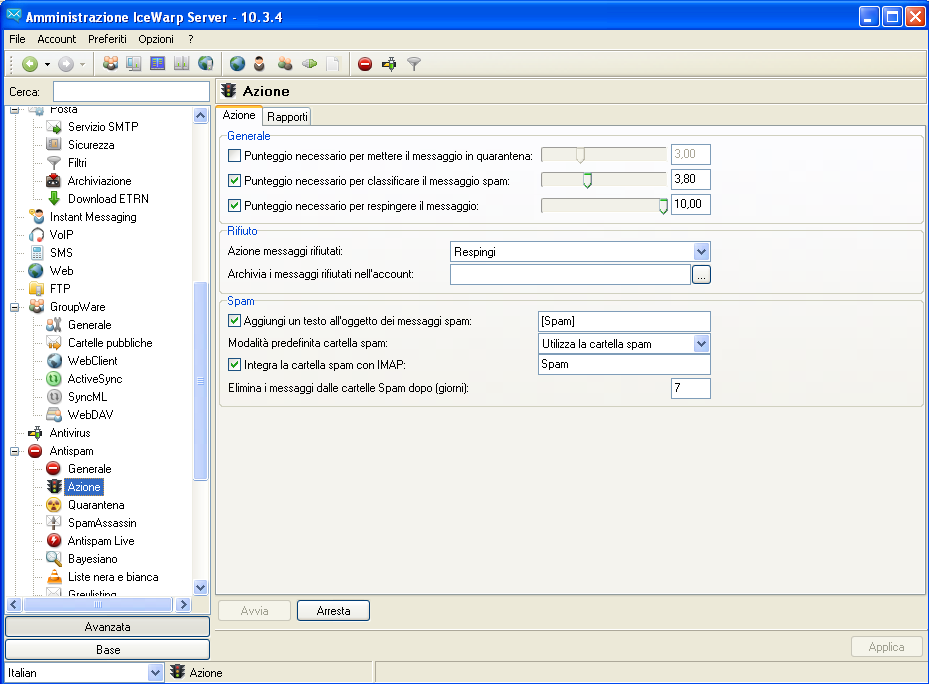This screenshot has width=929, height=684.
Task: Click the antivirus syringe toolbar icon
Action: (x=389, y=64)
